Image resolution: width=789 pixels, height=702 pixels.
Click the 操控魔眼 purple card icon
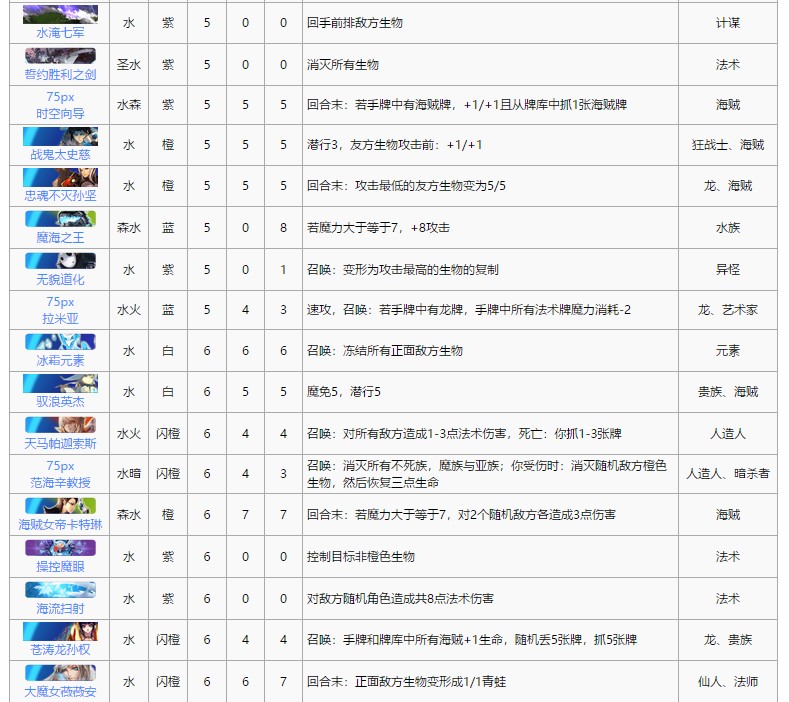tap(60, 548)
